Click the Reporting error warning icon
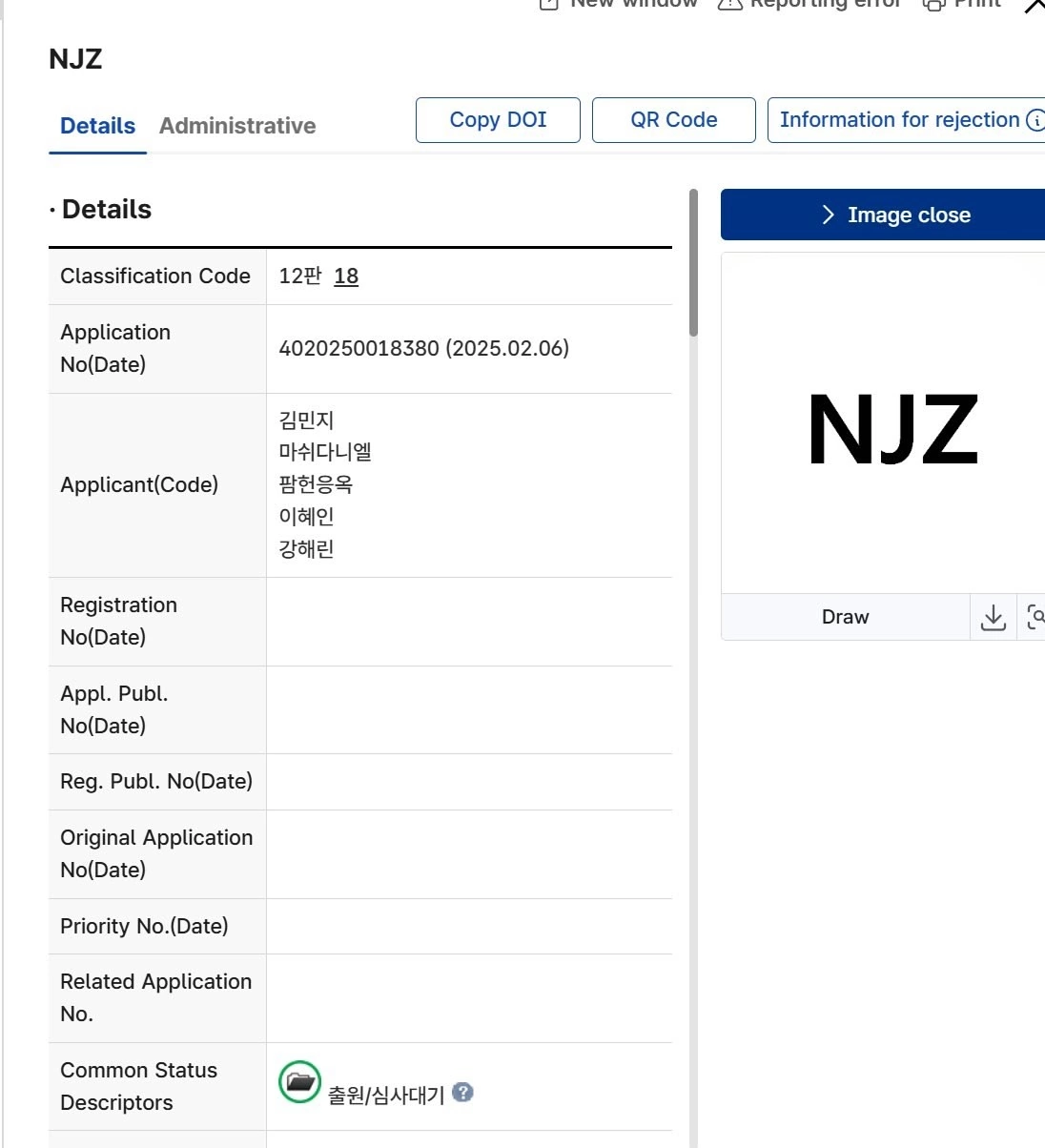Screen dimensions: 1045x1148 click(729, 4)
